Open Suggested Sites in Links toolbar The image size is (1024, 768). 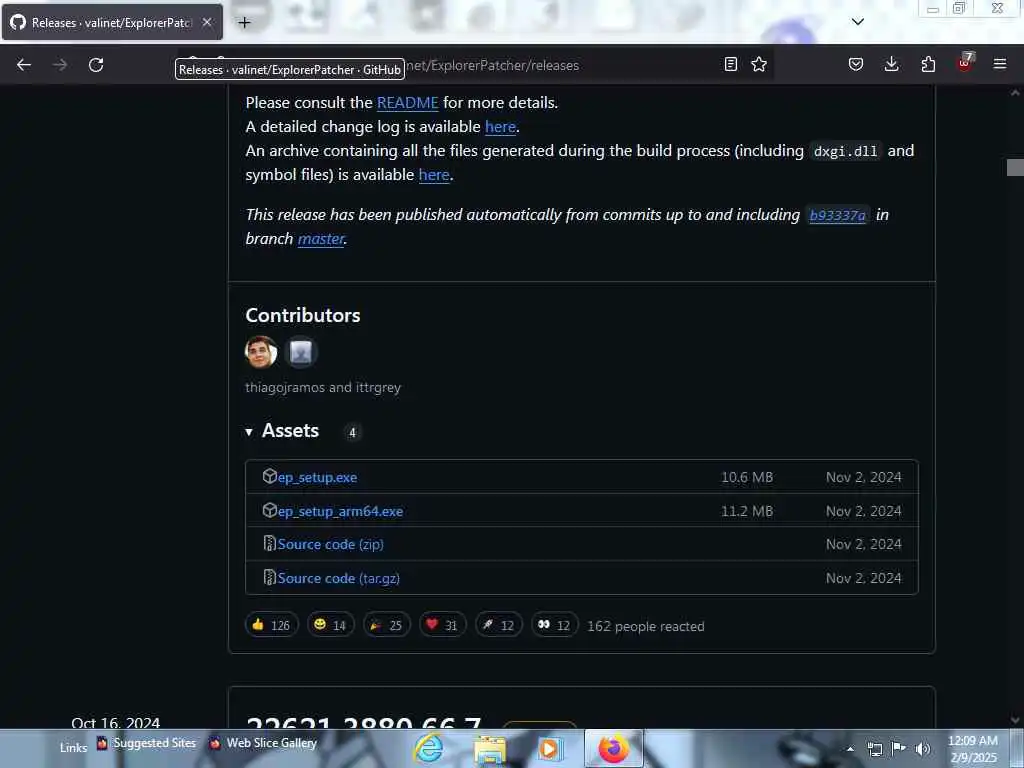[x=146, y=743]
